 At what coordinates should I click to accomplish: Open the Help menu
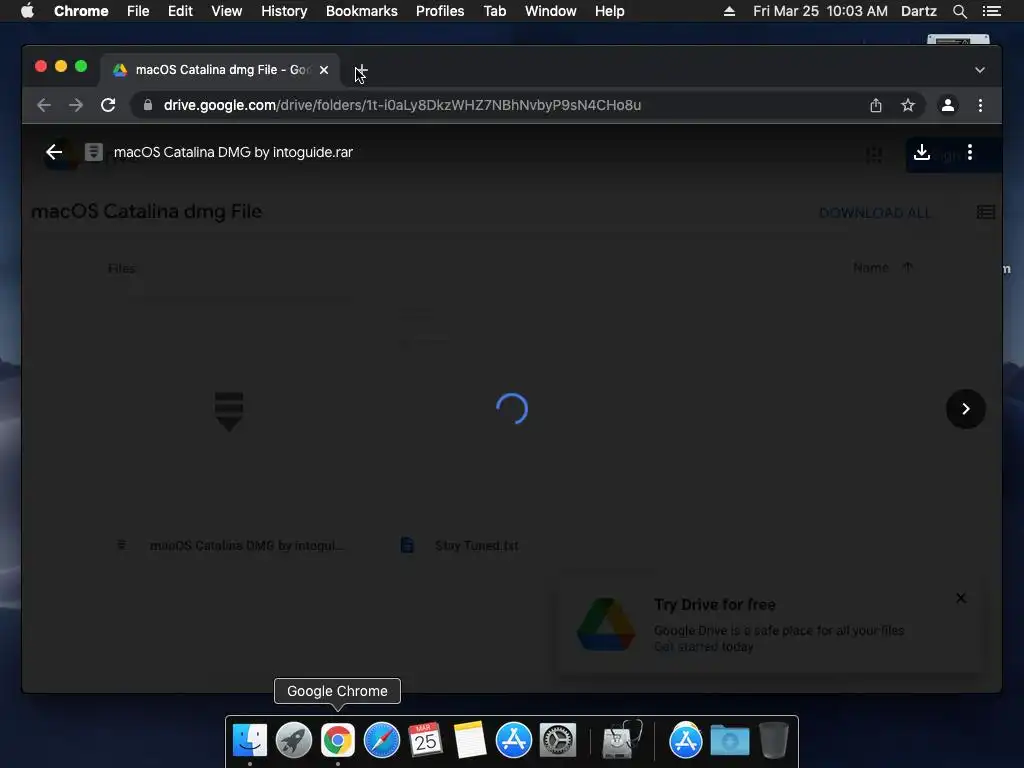pos(609,11)
